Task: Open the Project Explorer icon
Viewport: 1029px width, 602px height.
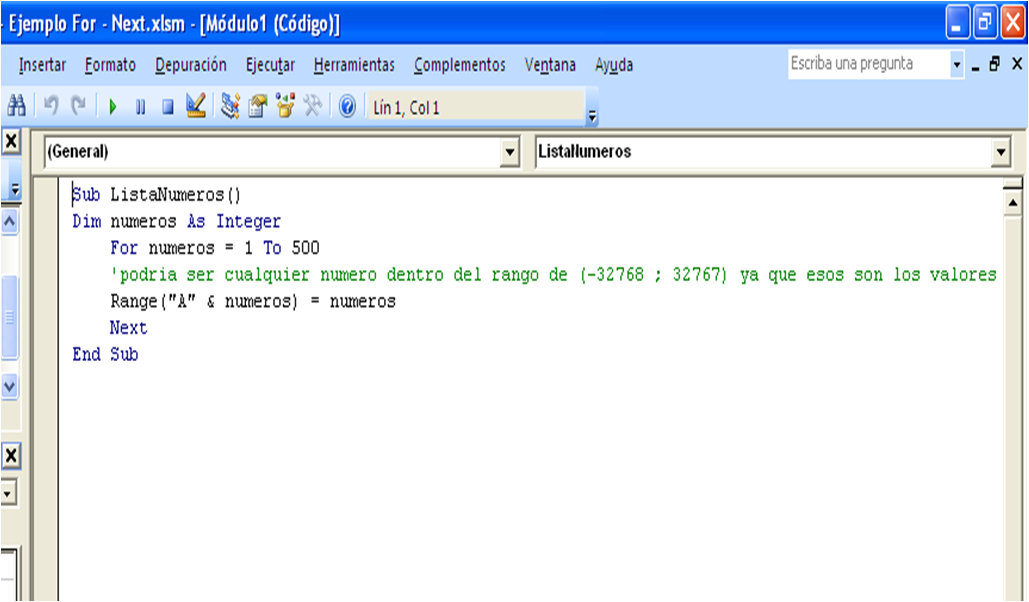Action: point(230,108)
